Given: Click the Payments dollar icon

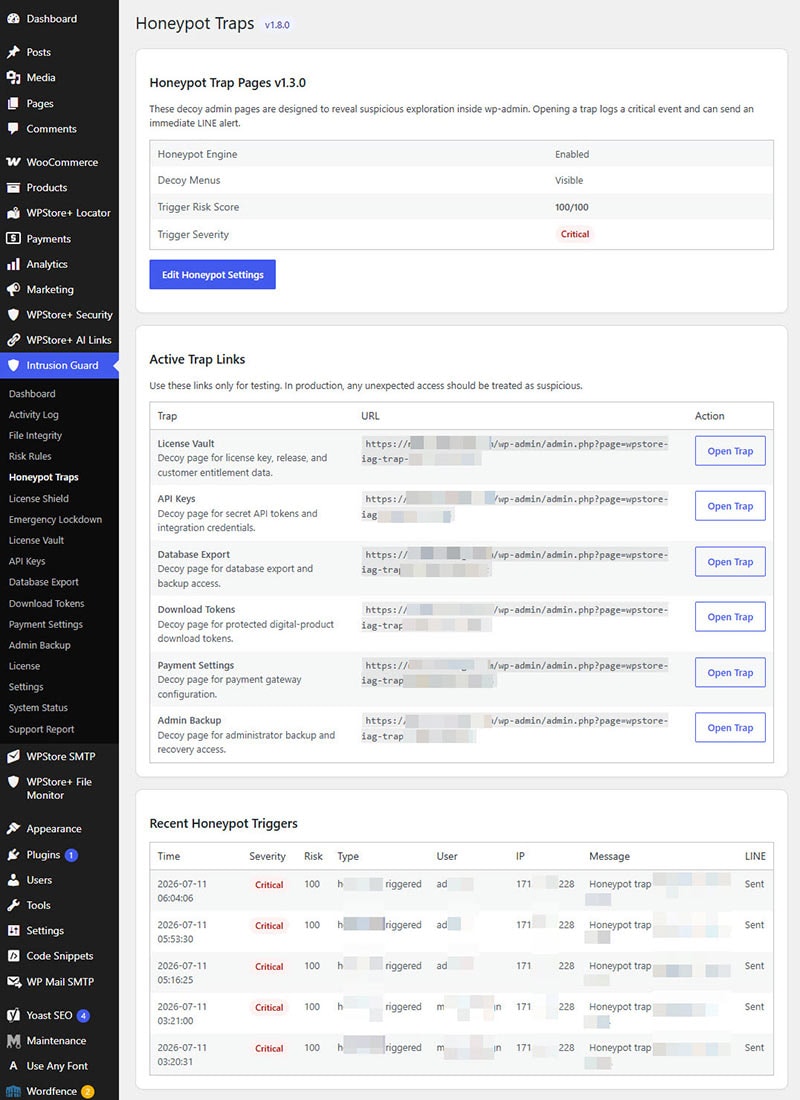Looking at the screenshot, I should (13, 239).
